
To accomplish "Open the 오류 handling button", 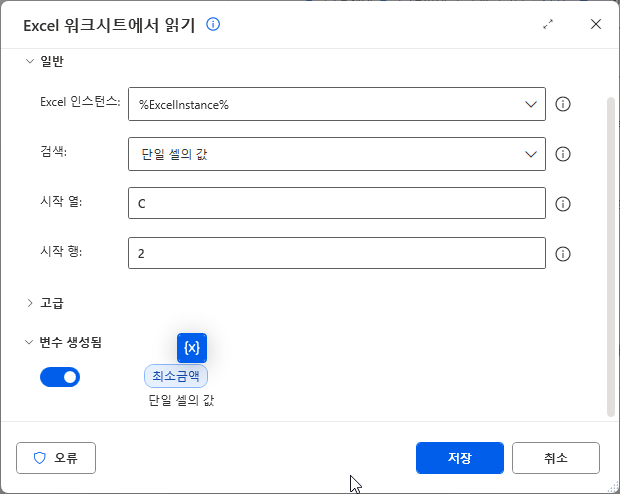I will click(x=56, y=458).
